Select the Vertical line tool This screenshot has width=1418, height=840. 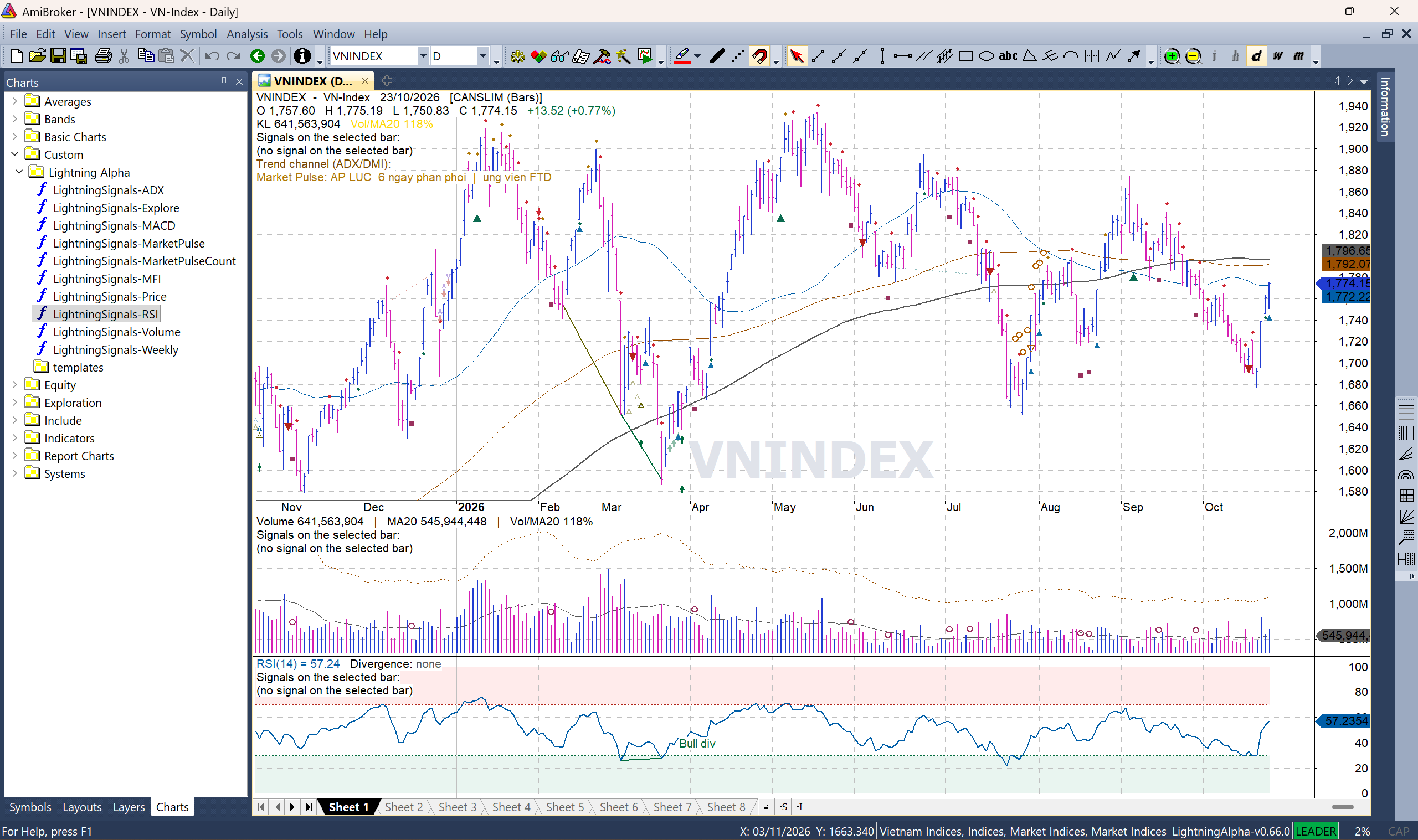[882, 56]
